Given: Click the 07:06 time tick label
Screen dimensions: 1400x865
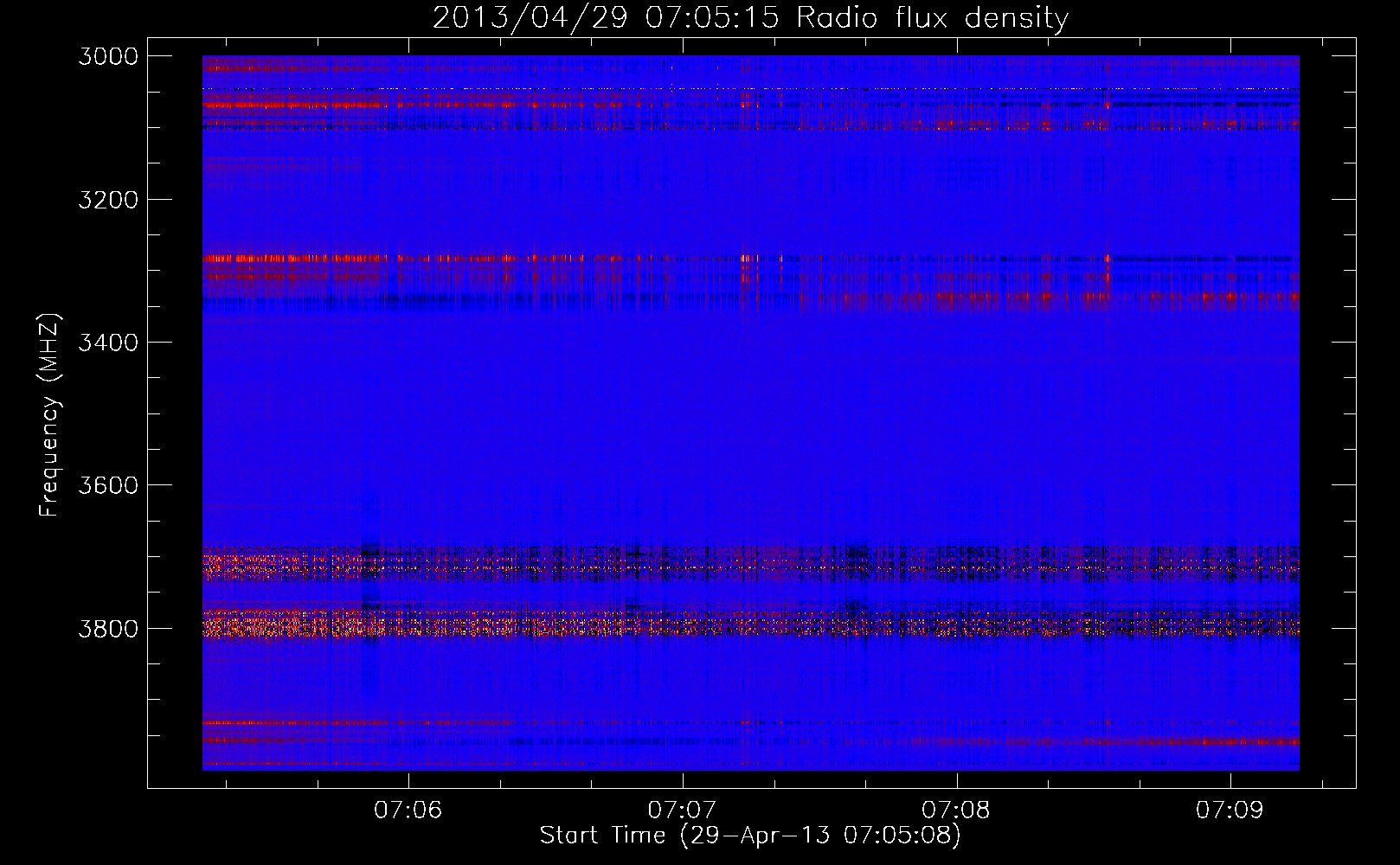Looking at the screenshot, I should point(408,810).
